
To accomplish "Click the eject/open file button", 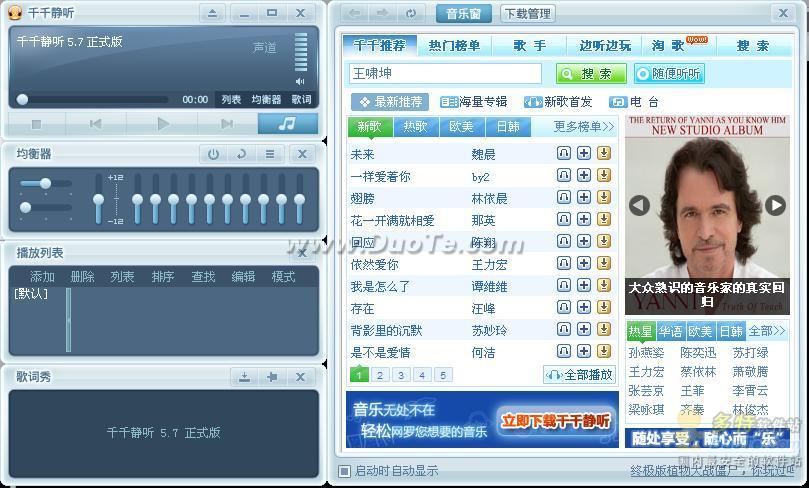I will (212, 13).
